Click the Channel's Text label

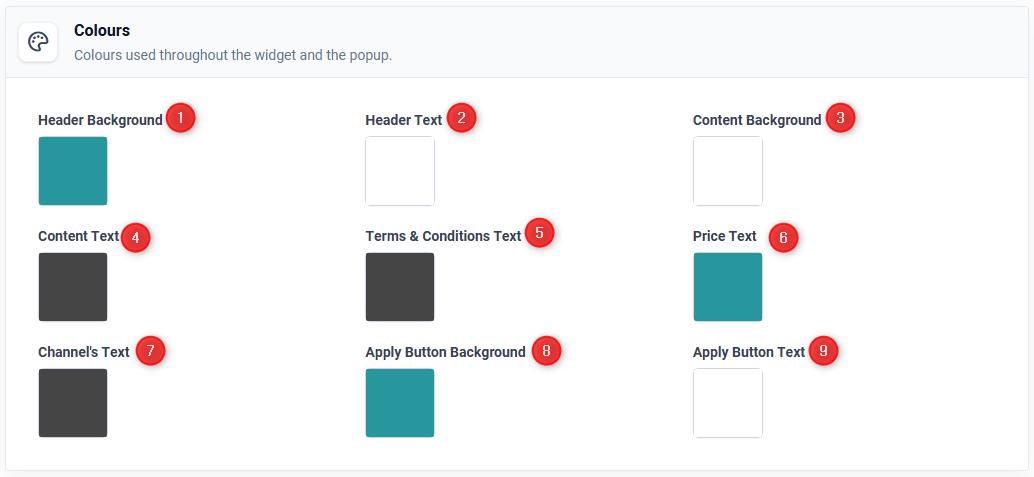pyautogui.click(x=84, y=352)
